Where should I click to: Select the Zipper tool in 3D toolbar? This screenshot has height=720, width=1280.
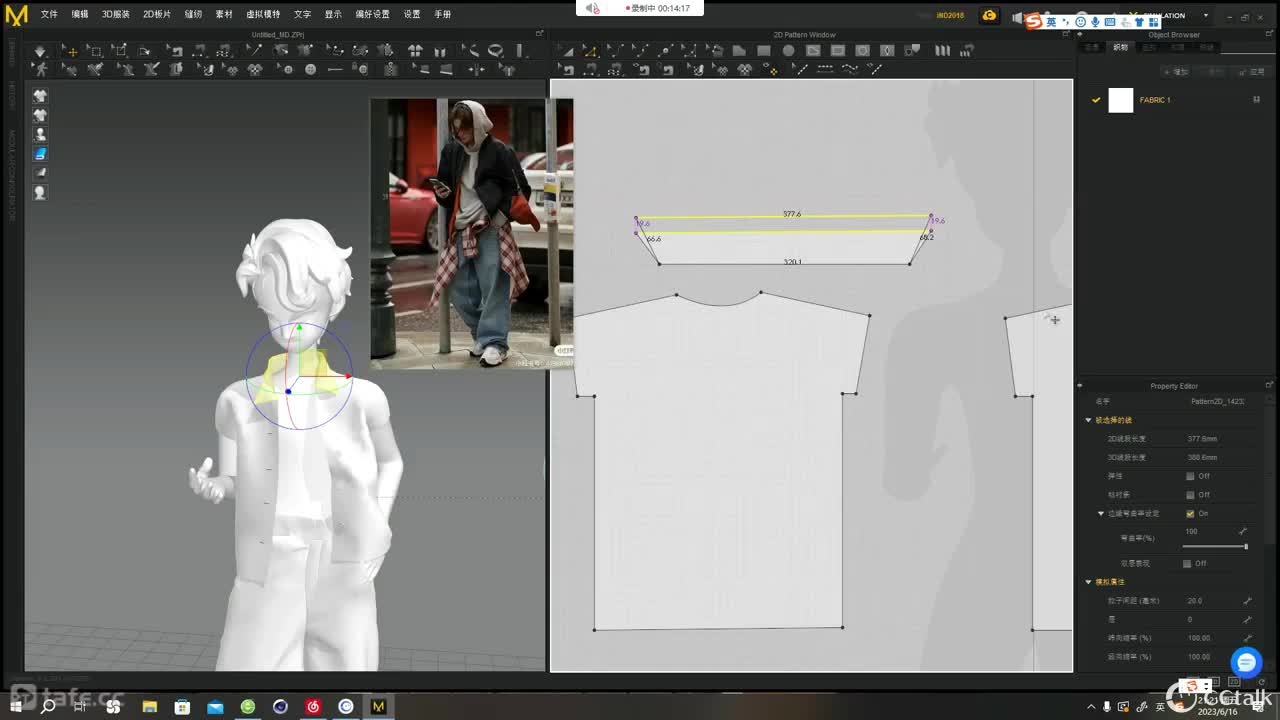coord(390,69)
